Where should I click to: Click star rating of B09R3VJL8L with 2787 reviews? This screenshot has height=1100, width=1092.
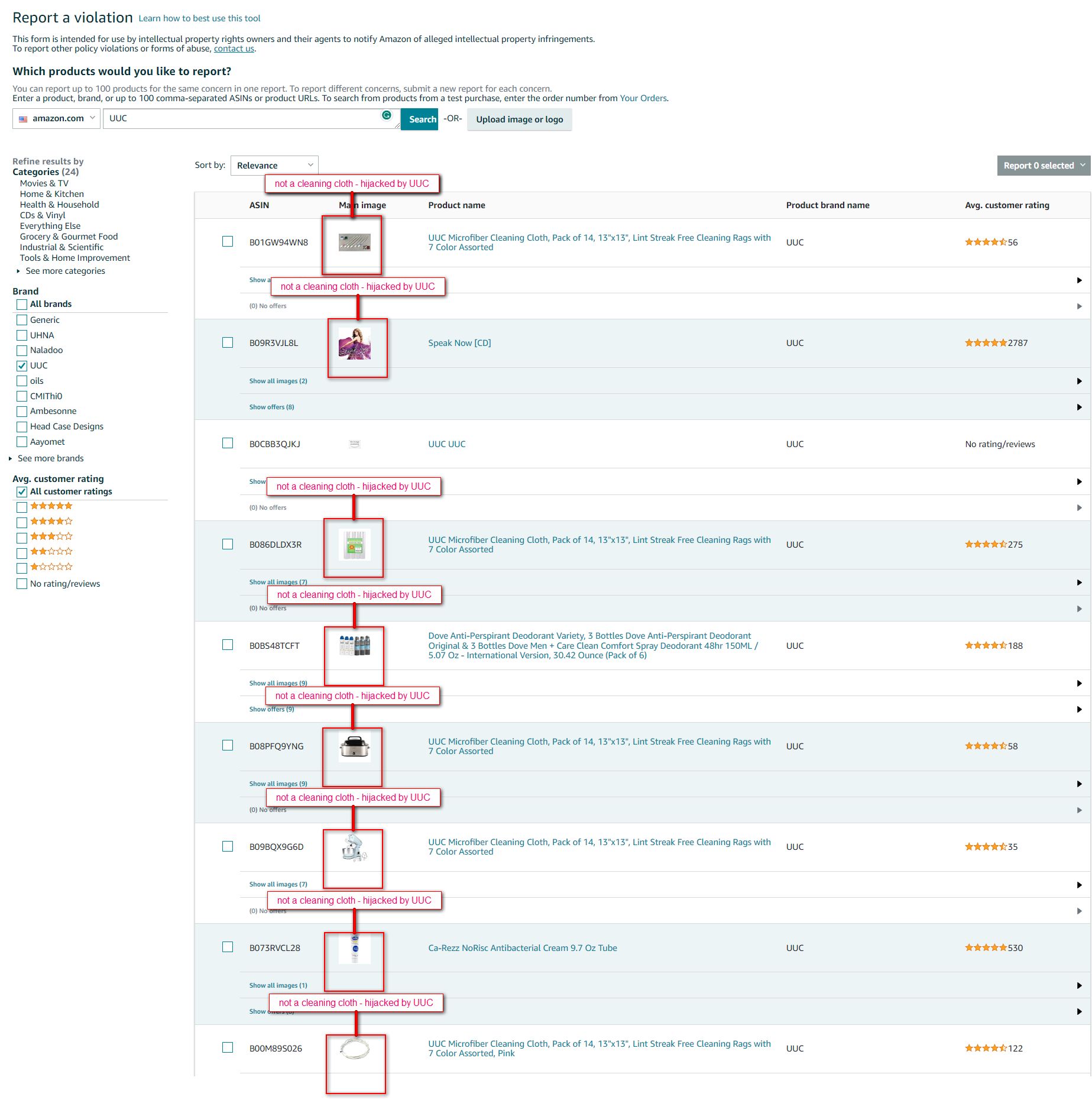pos(986,343)
